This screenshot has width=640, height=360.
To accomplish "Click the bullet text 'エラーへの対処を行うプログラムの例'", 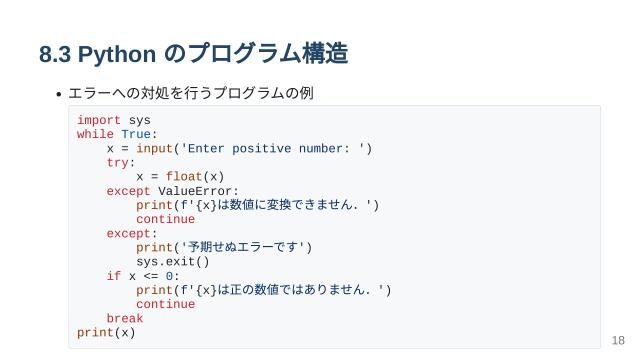I will click(x=191, y=93).
